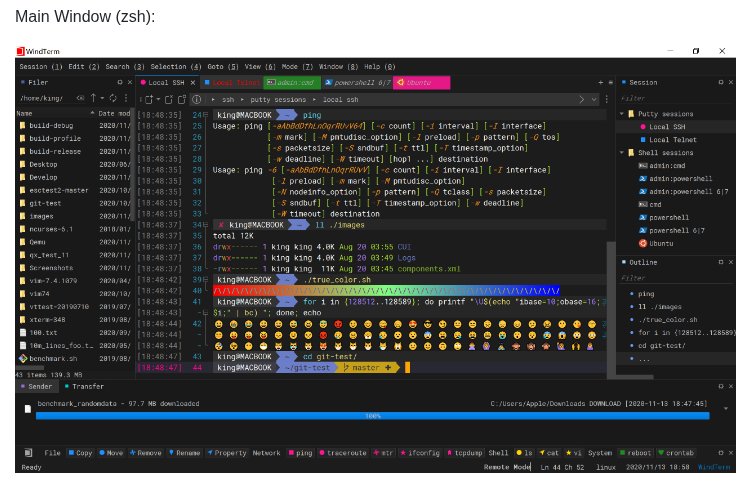Switch to the Sender tab

[36, 386]
